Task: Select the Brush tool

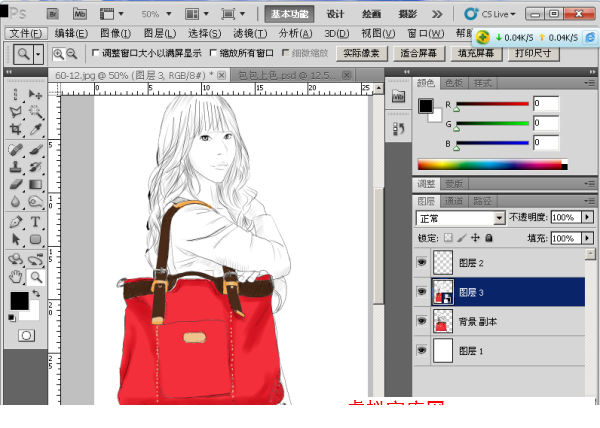Action: tap(35, 149)
